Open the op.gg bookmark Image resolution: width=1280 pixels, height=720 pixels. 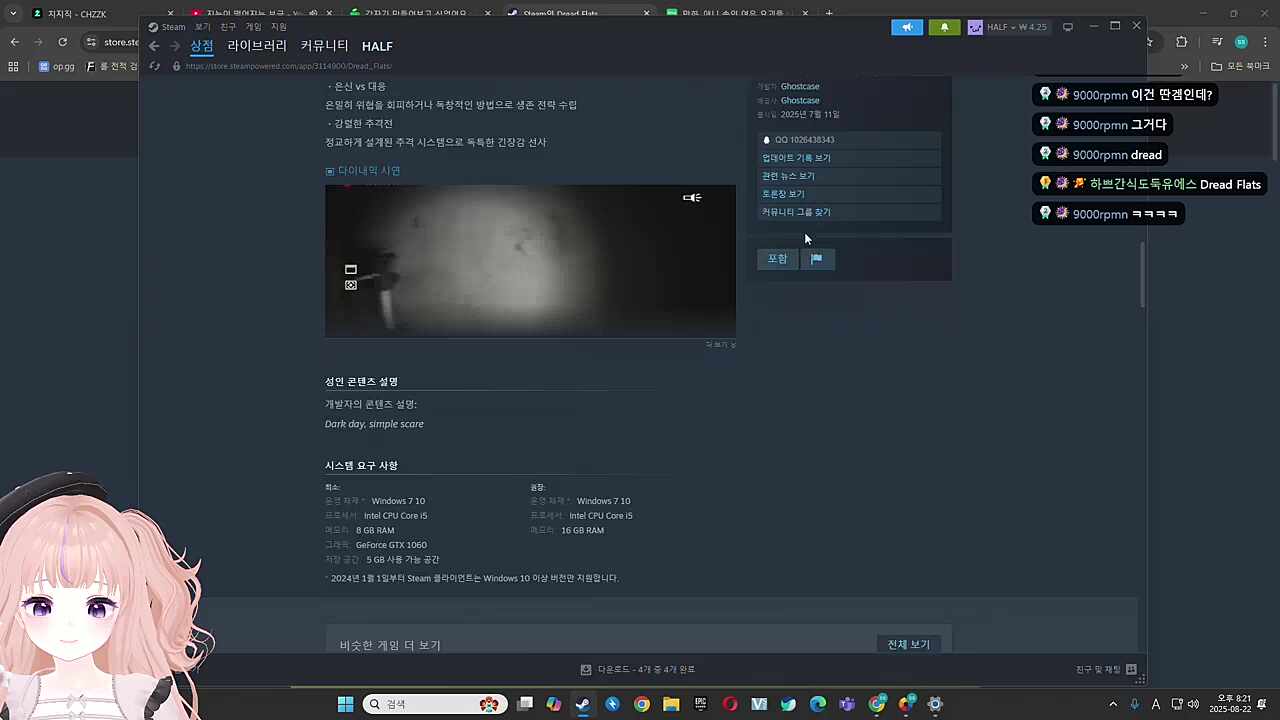57,67
